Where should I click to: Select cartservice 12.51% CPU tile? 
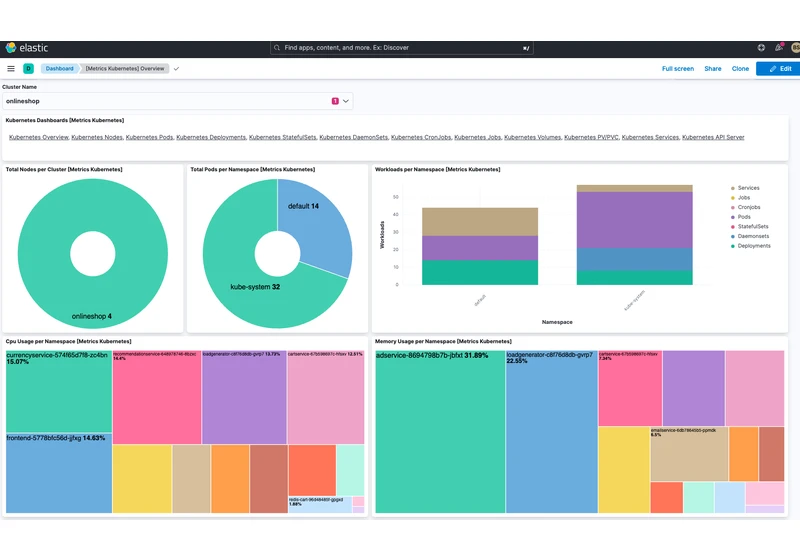point(326,397)
